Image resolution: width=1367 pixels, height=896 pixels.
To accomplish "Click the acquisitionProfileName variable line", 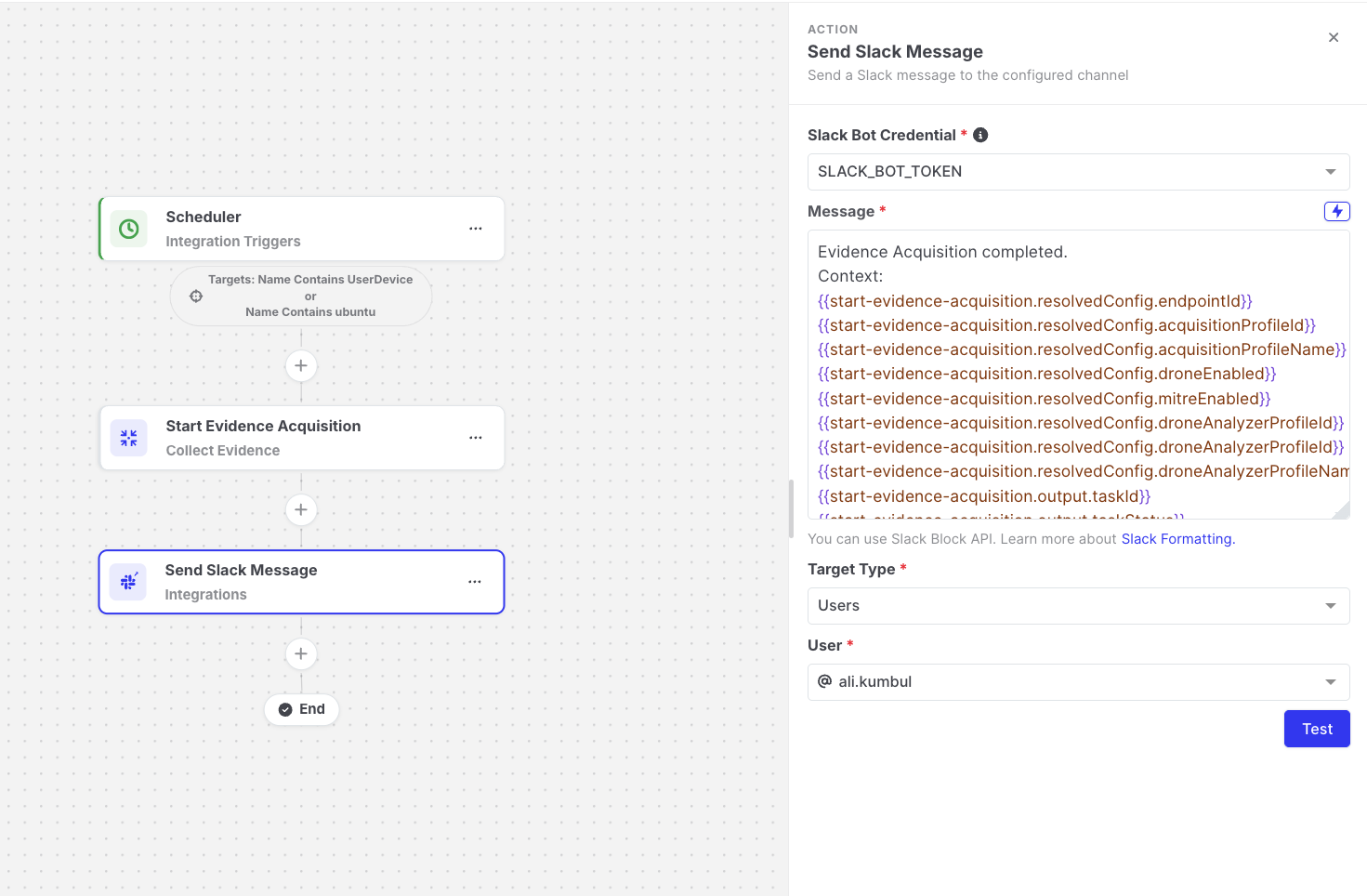I will (x=1082, y=349).
